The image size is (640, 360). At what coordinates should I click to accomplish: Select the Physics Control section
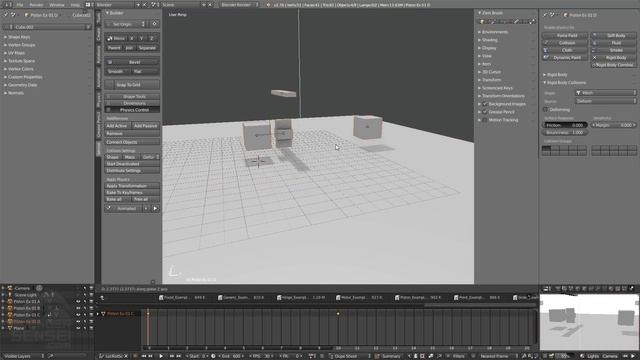point(132,110)
